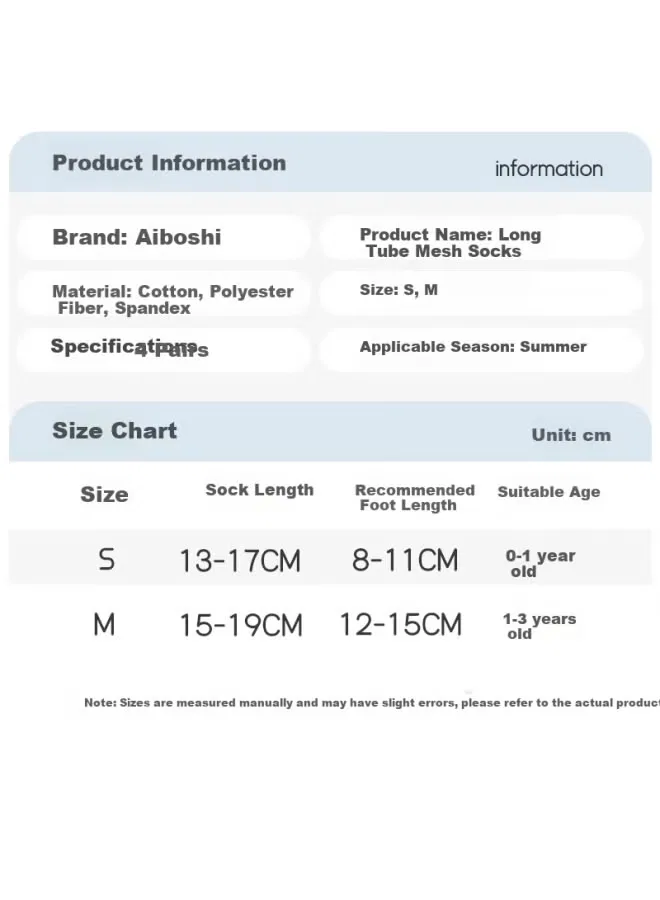Click the Size column header
This screenshot has height=900, width=660.
pos(104,494)
